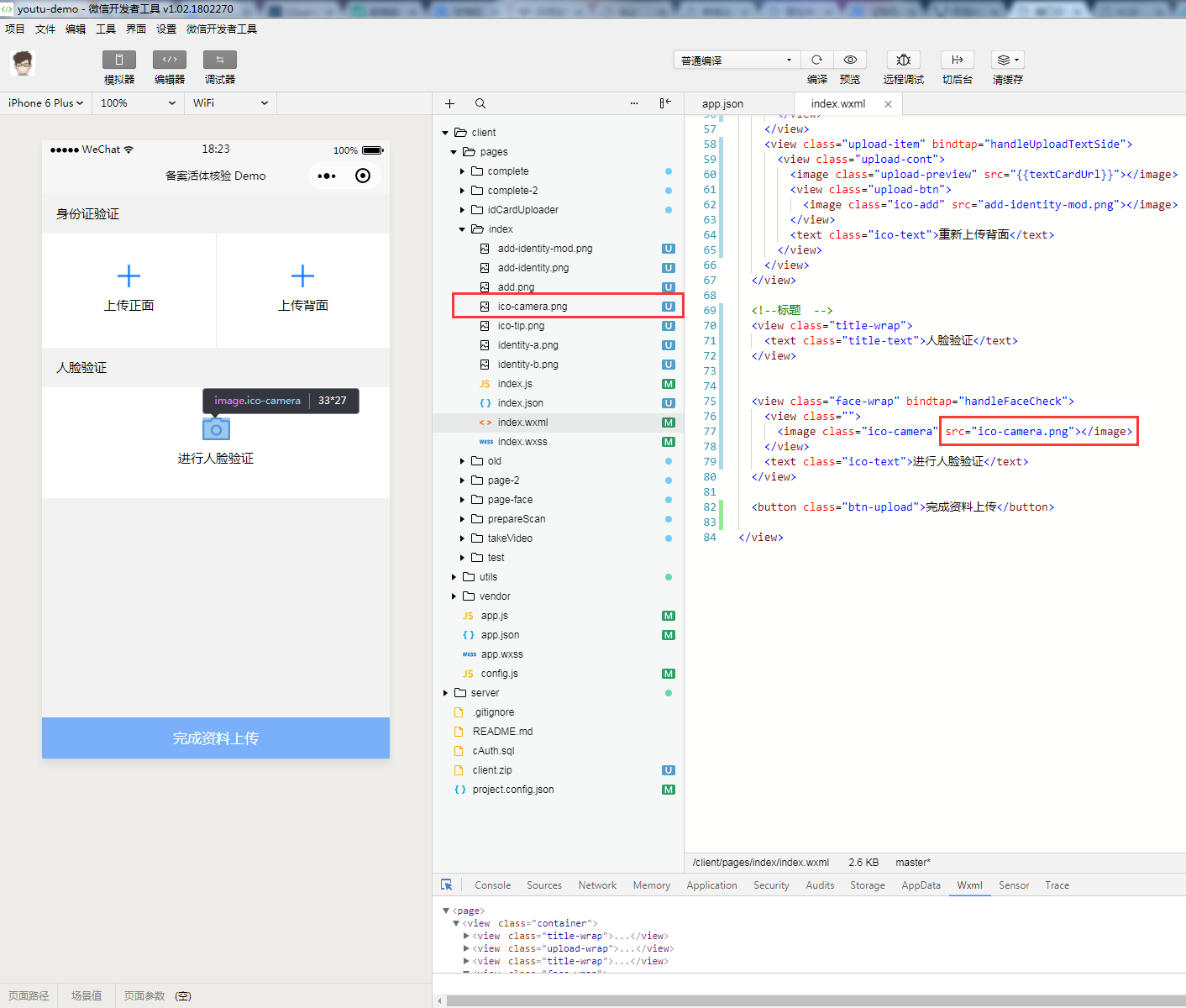Open the iPhone 6 Plus device dropdown

(46, 102)
